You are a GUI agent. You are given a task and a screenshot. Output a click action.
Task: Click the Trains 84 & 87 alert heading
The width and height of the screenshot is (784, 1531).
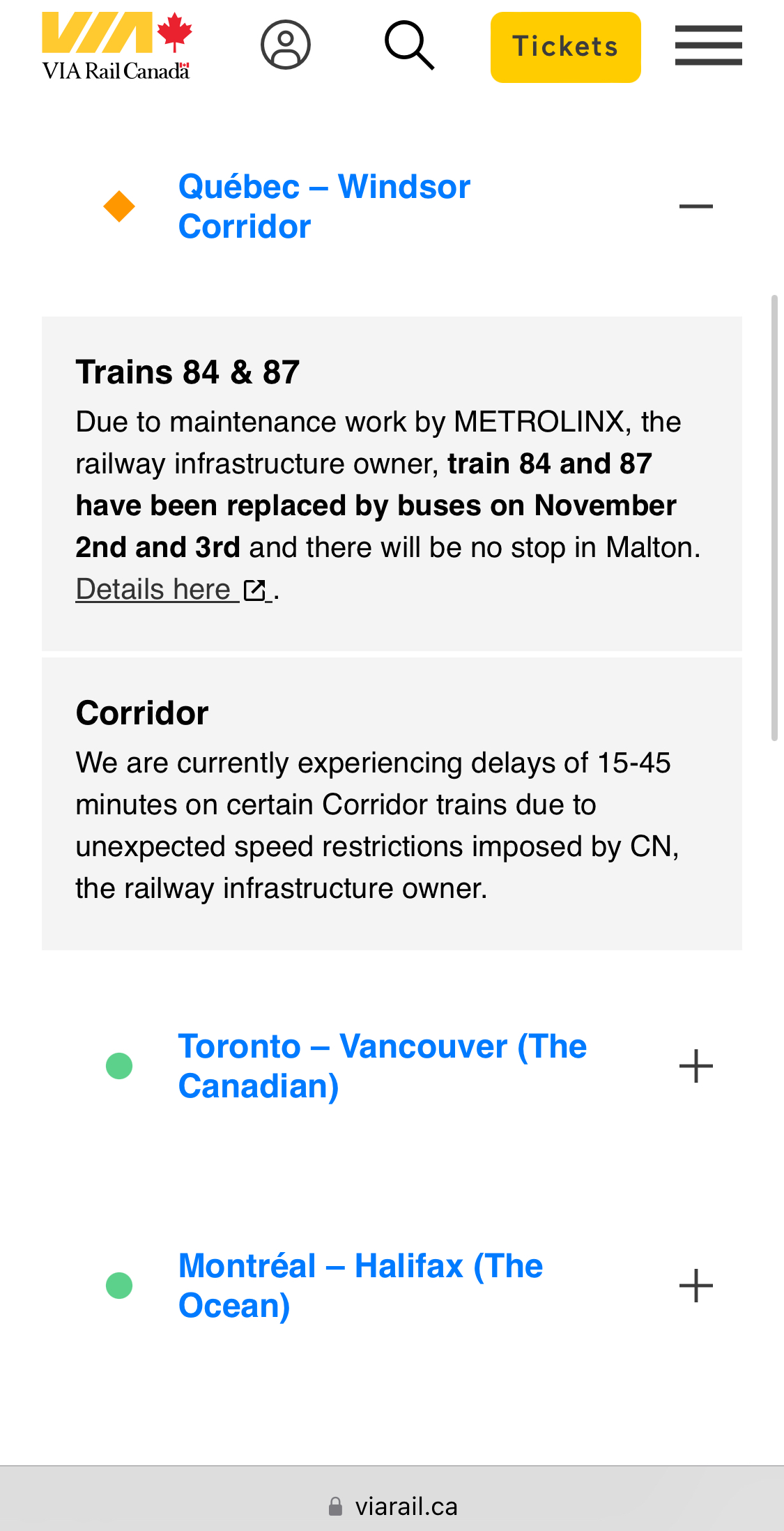[x=187, y=372]
